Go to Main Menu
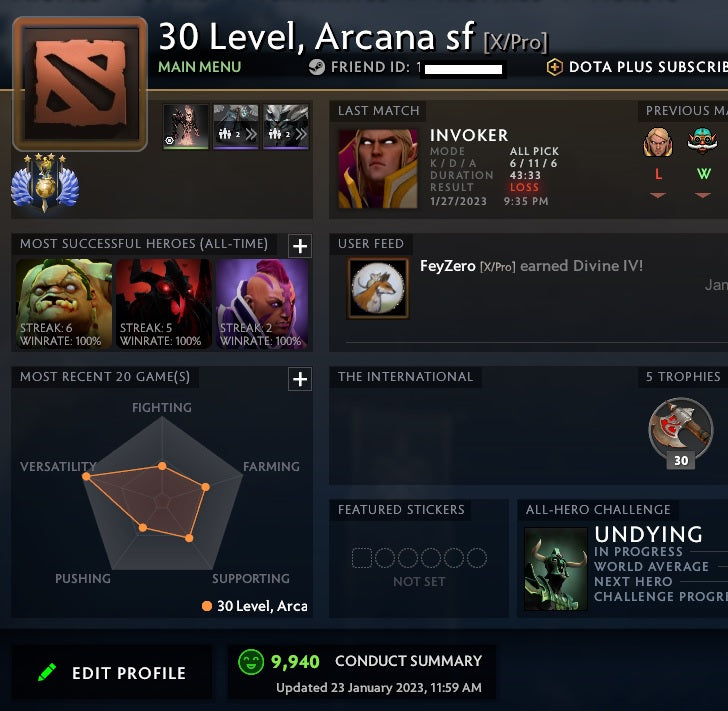Screen dimensions: 728x711 click(x=200, y=67)
